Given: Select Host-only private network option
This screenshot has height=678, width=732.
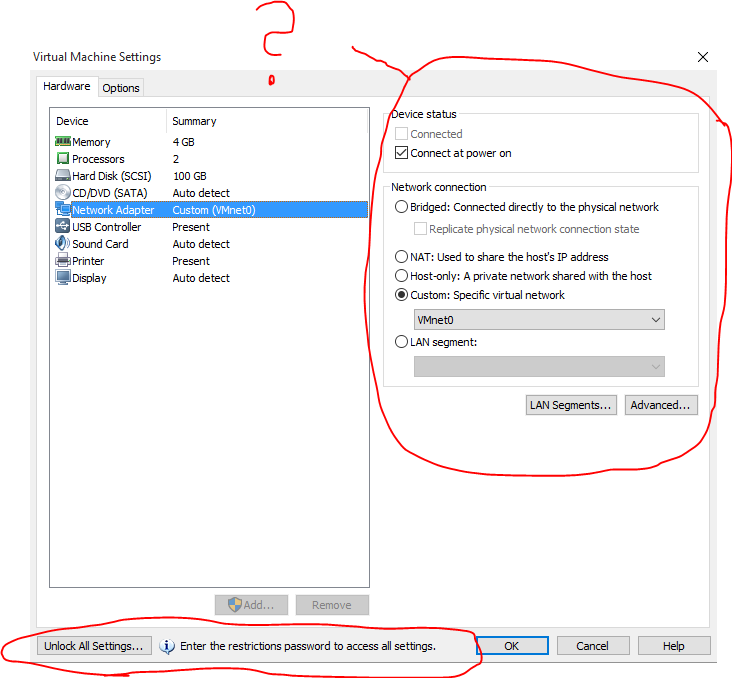Looking at the screenshot, I should 402,276.
